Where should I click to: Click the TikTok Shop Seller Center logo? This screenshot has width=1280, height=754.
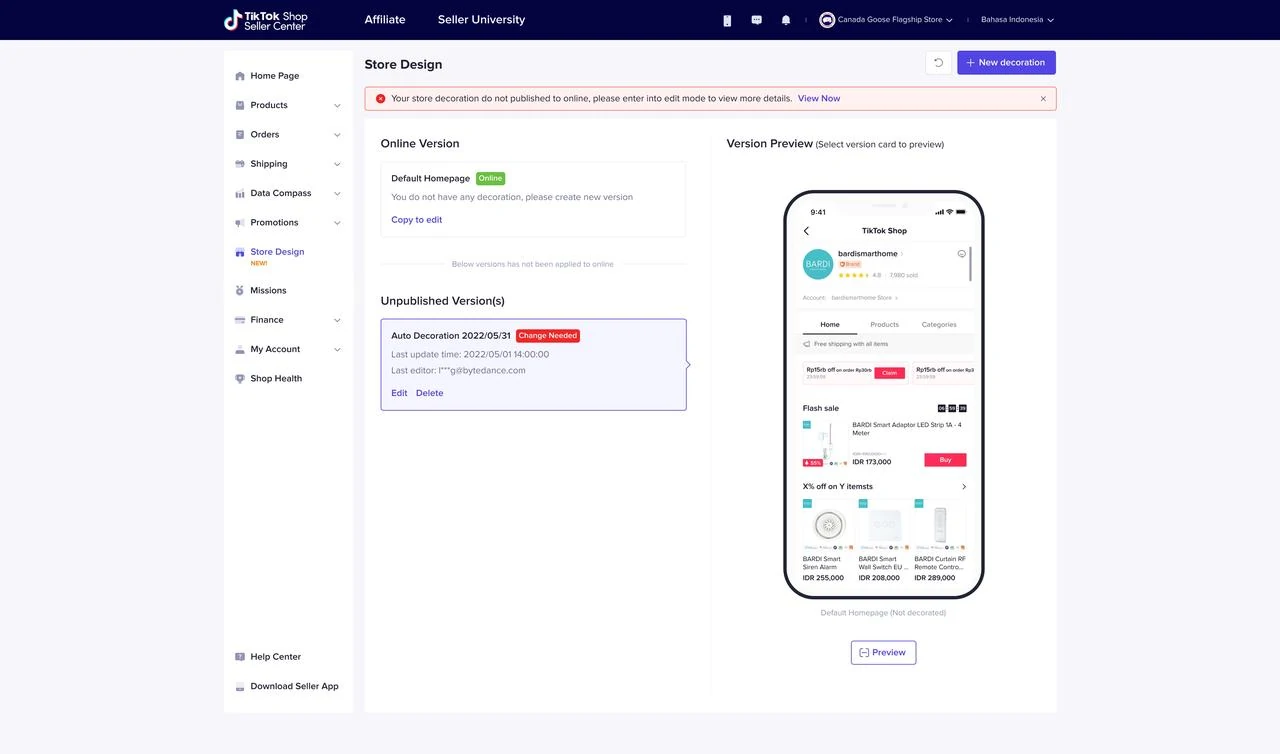coord(266,20)
